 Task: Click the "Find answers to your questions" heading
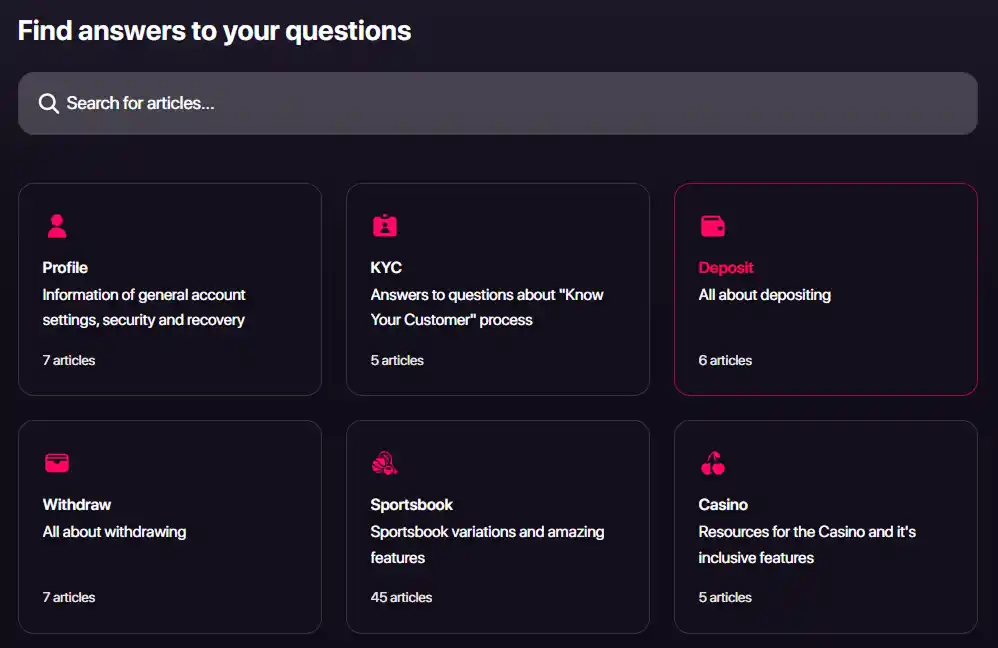tap(214, 31)
